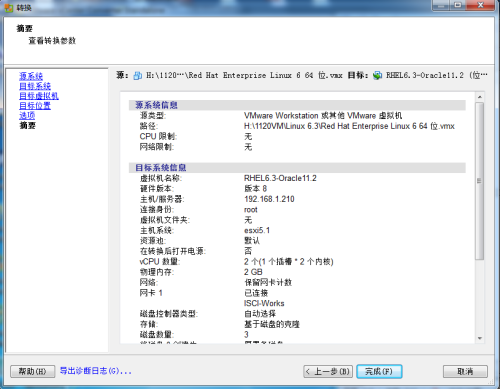500x389 pixels.
Task: Click the 在转换后打开电源 label
Action: coord(173,251)
